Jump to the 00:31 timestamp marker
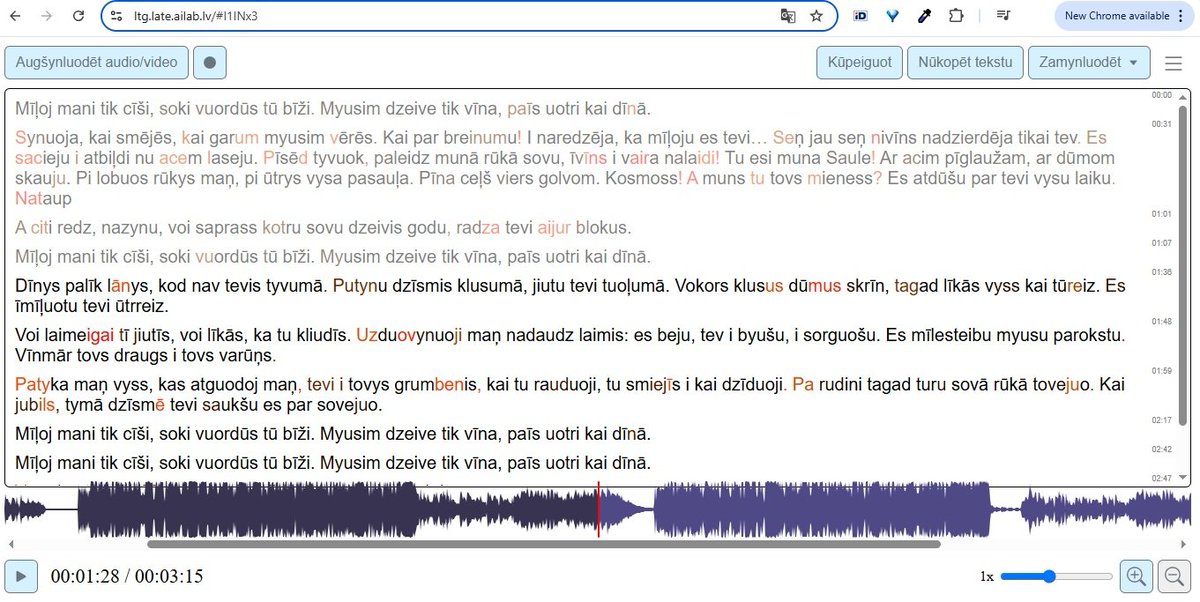This screenshot has height=602, width=1200. coord(1162,124)
